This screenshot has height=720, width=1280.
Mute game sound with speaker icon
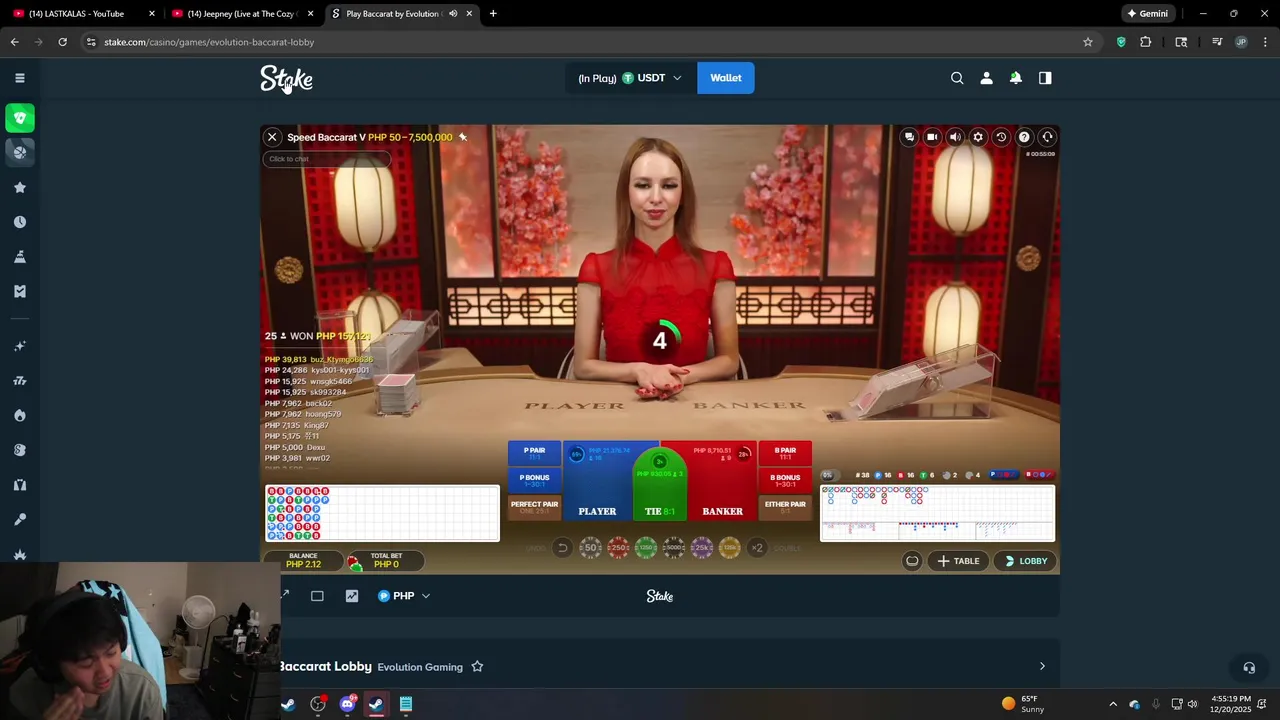pos(955,137)
